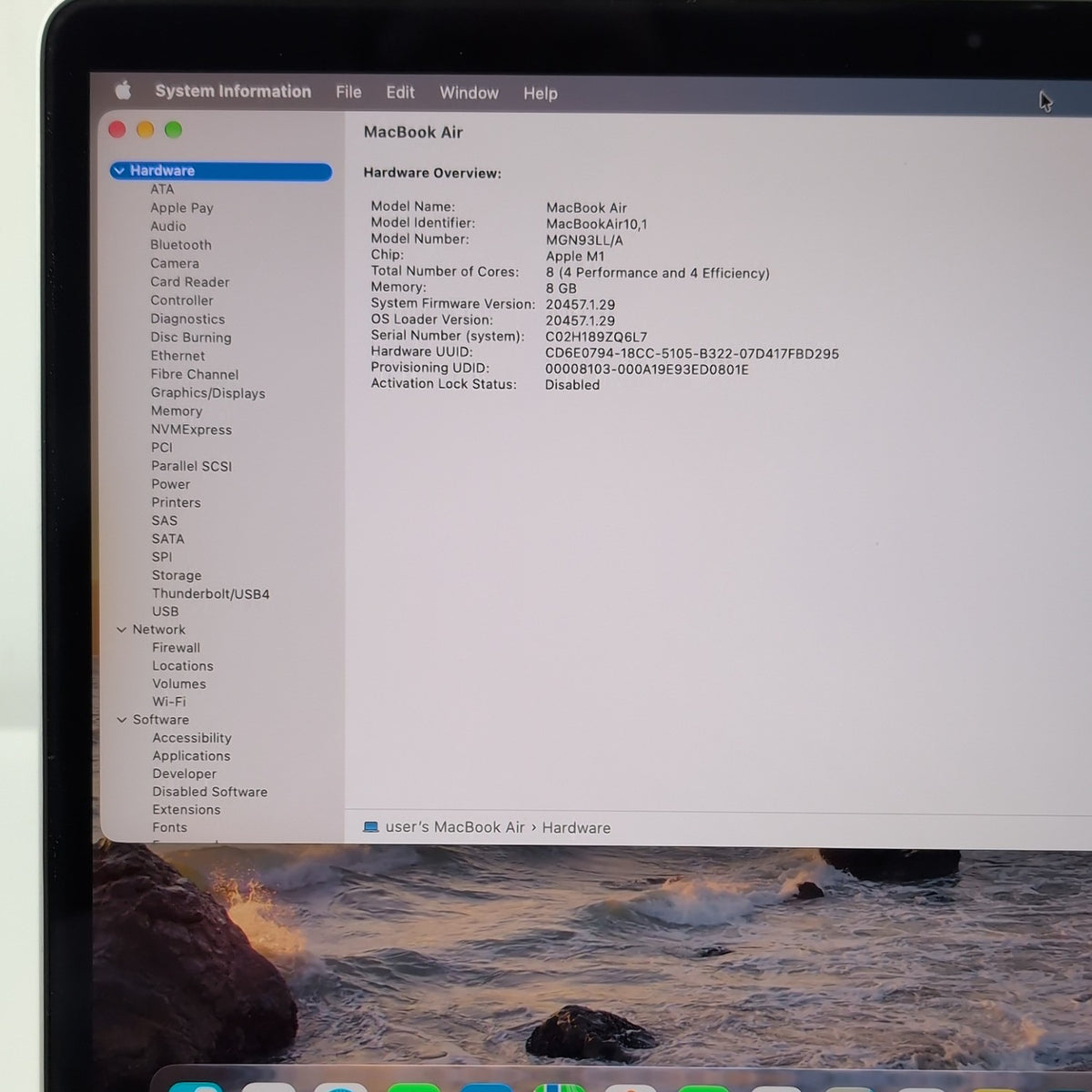Viewport: 1092px width, 1092px height.
Task: Select Extensions under Software
Action: tap(187, 810)
